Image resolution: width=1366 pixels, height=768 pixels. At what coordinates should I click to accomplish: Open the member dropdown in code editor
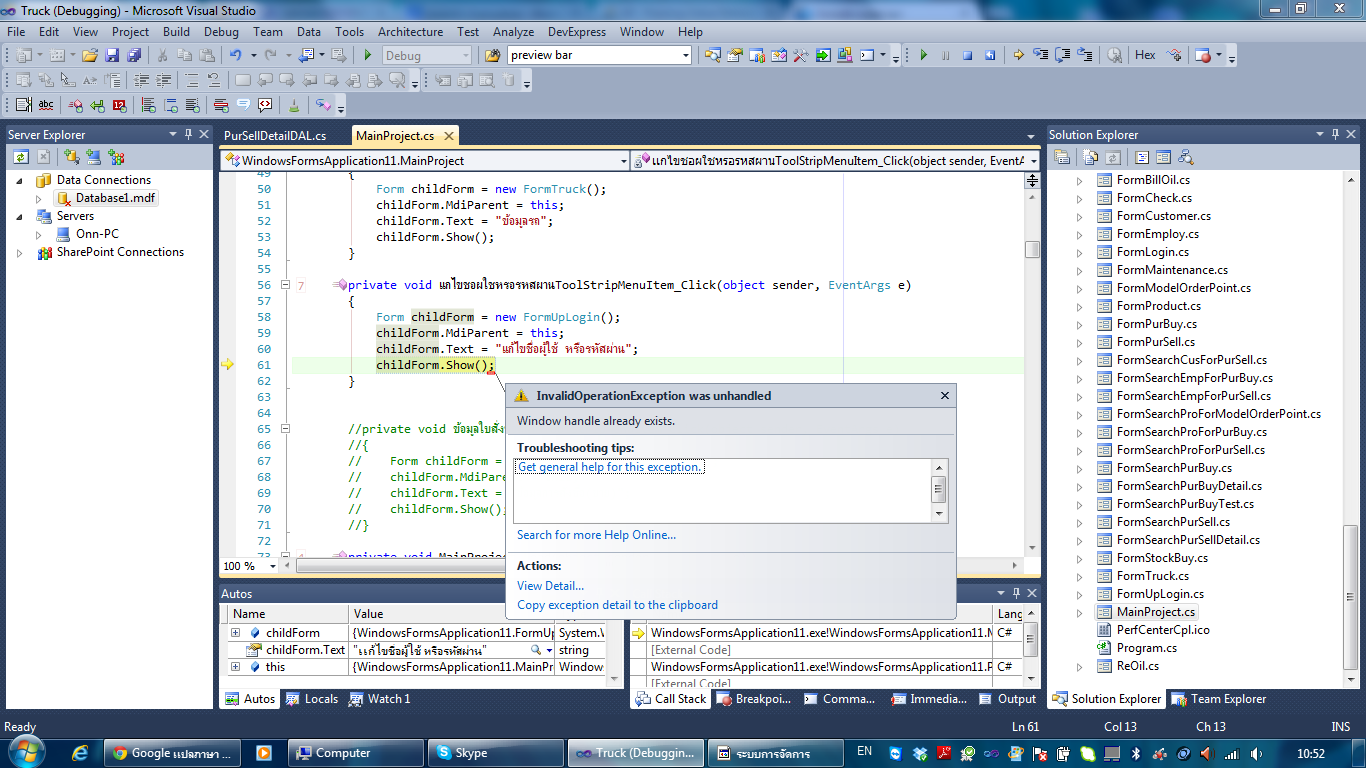(1032, 160)
